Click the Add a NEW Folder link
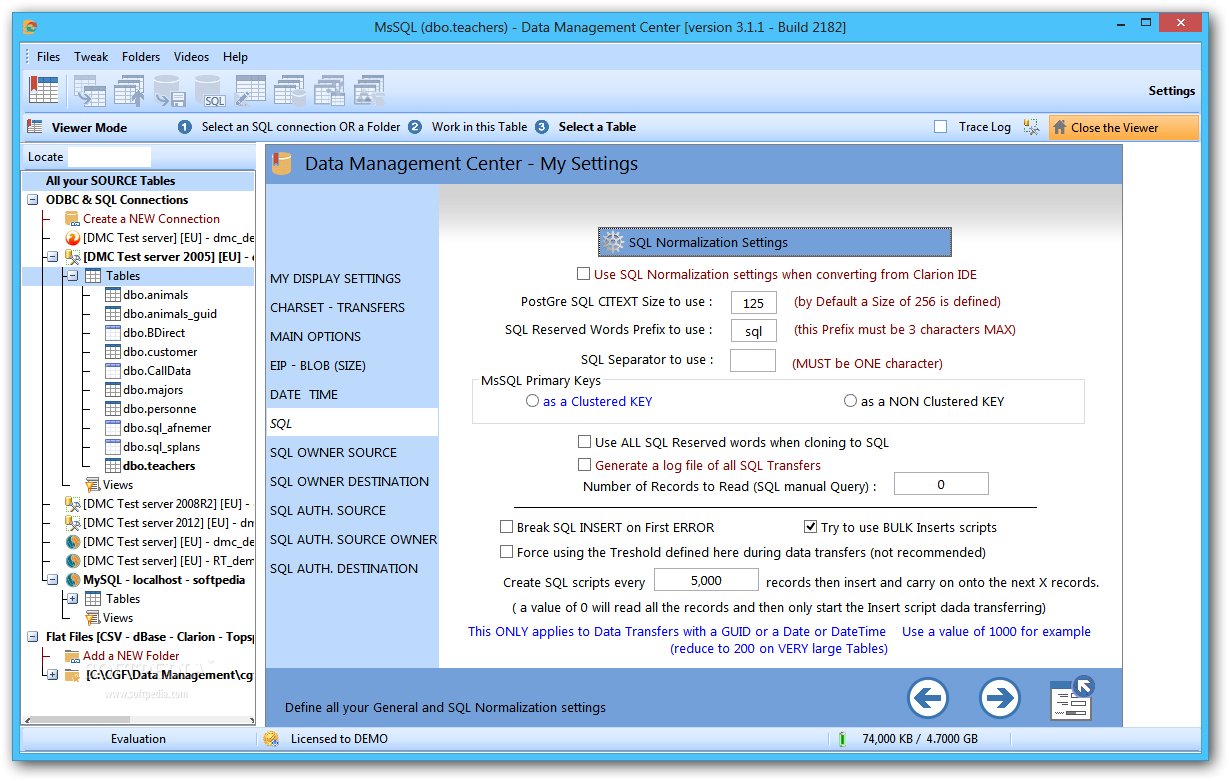 click(131, 656)
